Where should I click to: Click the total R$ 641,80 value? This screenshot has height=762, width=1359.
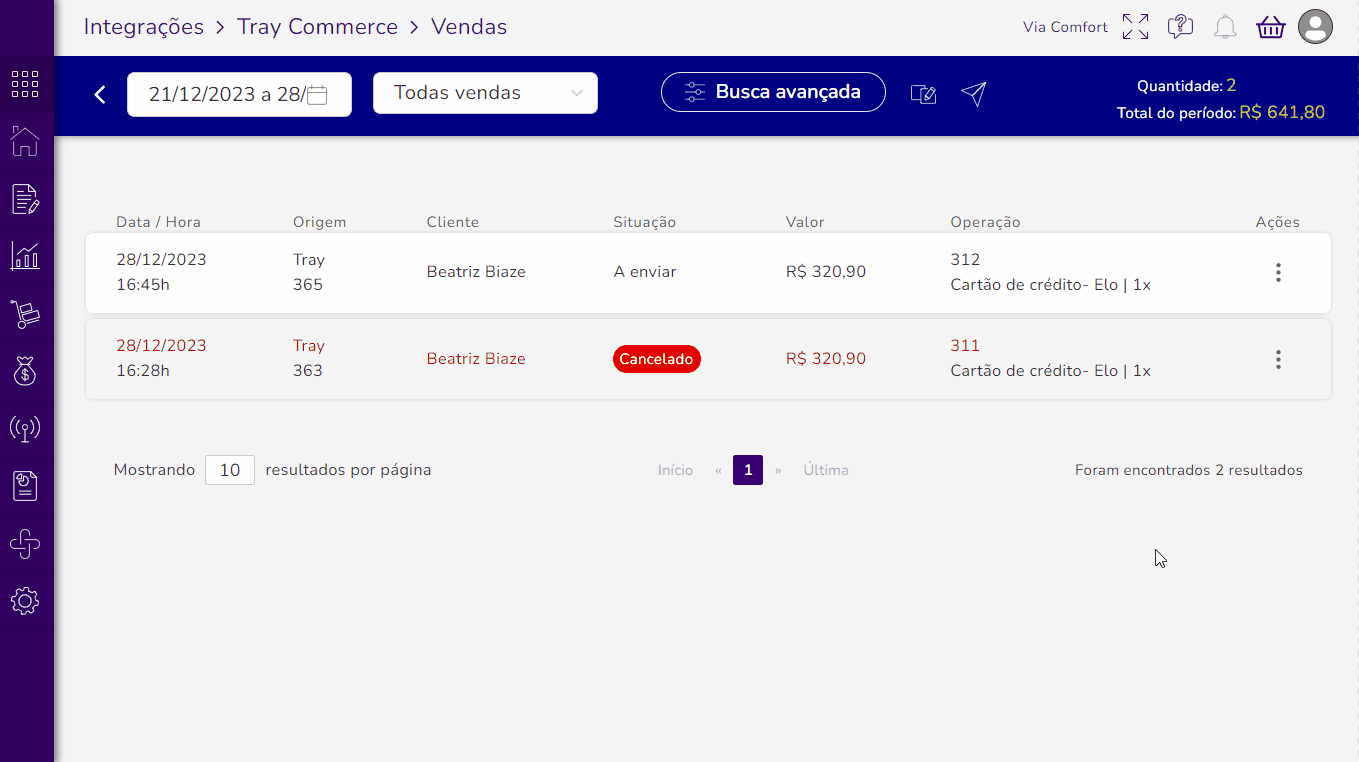click(1282, 113)
